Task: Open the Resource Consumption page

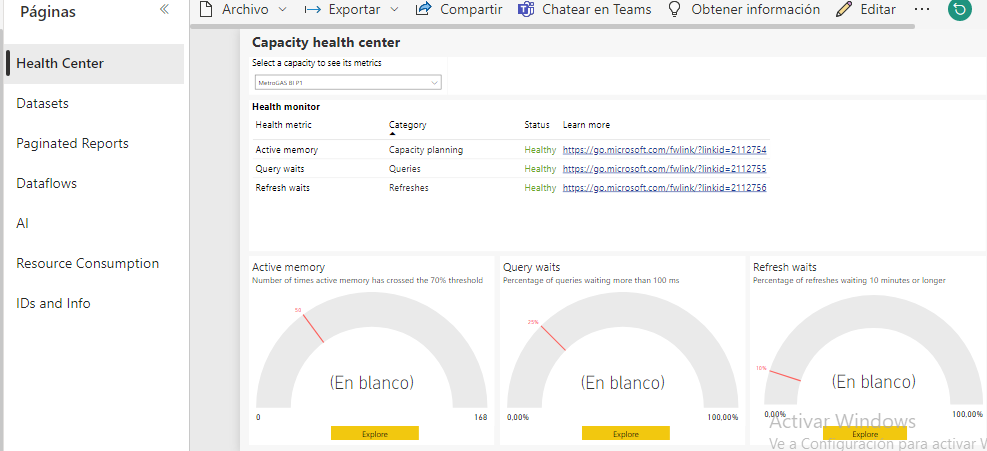Action: click(x=87, y=263)
